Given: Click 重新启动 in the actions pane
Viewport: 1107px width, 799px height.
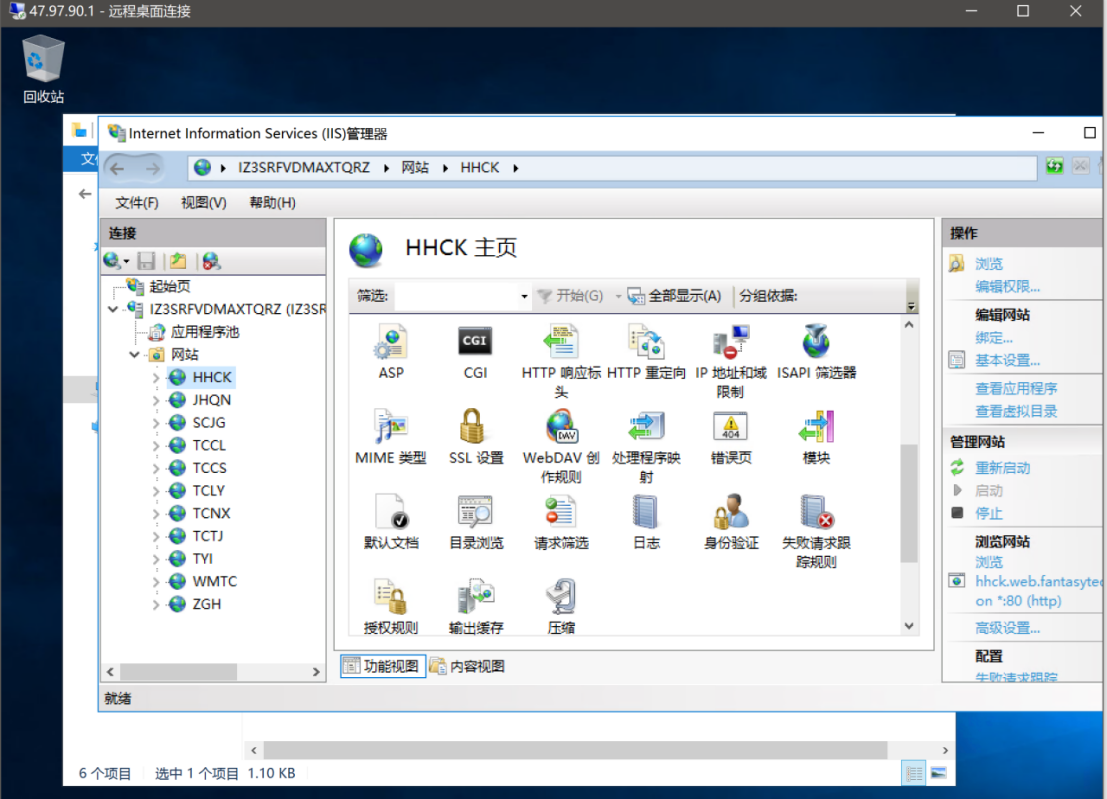Looking at the screenshot, I should (x=1002, y=468).
